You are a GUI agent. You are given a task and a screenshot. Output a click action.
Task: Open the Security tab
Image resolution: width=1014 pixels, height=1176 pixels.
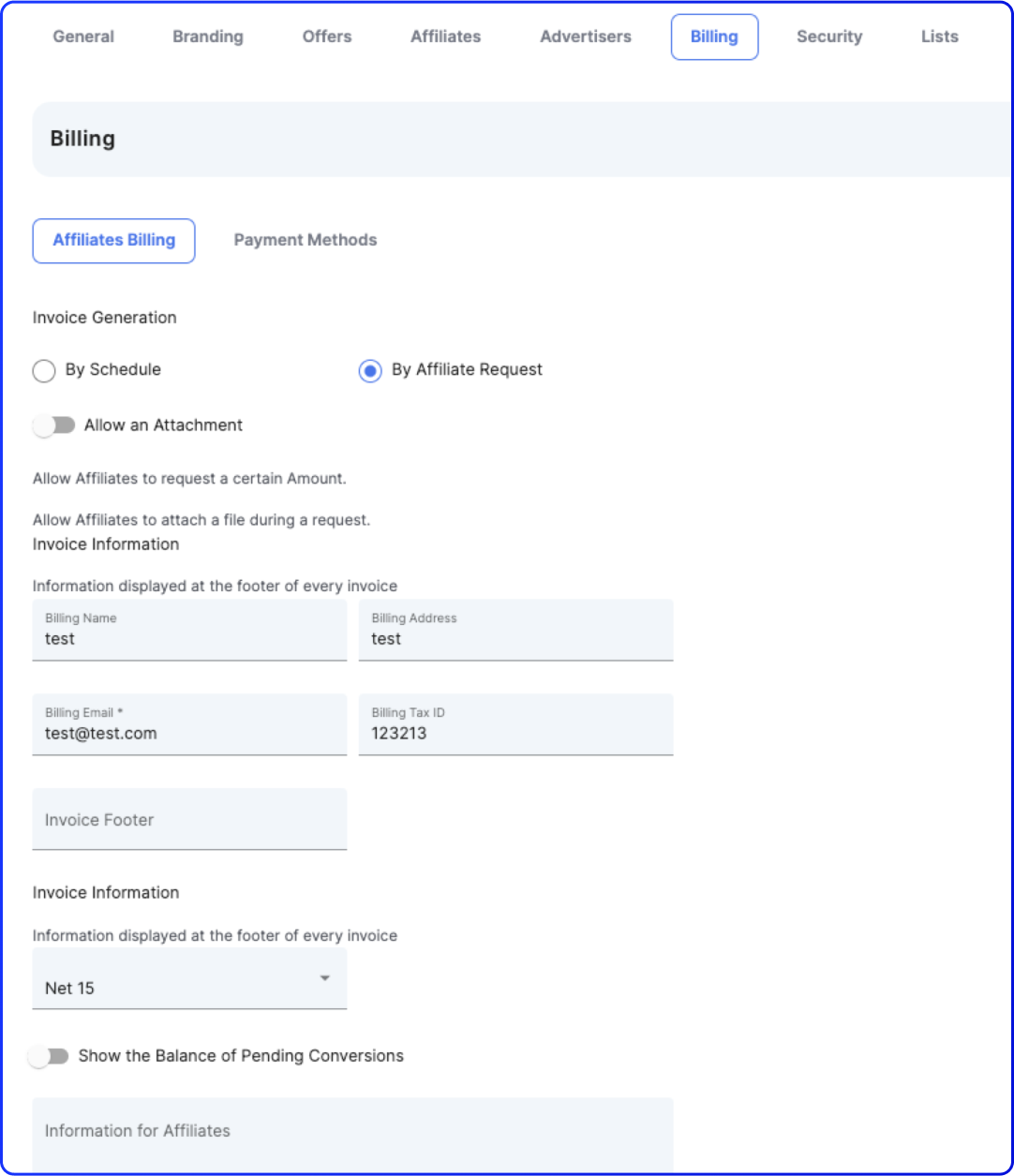[829, 37]
